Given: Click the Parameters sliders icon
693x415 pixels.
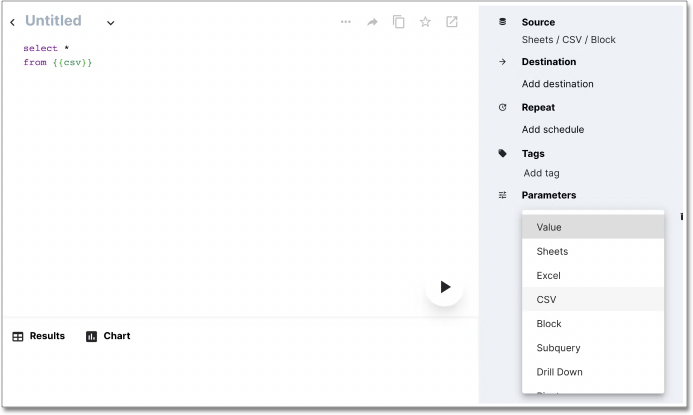Looking at the screenshot, I should pyautogui.click(x=502, y=195).
